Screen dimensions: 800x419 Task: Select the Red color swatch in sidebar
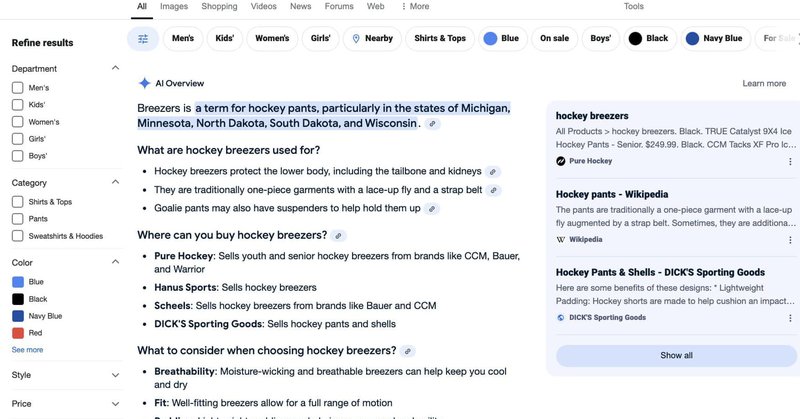18,333
